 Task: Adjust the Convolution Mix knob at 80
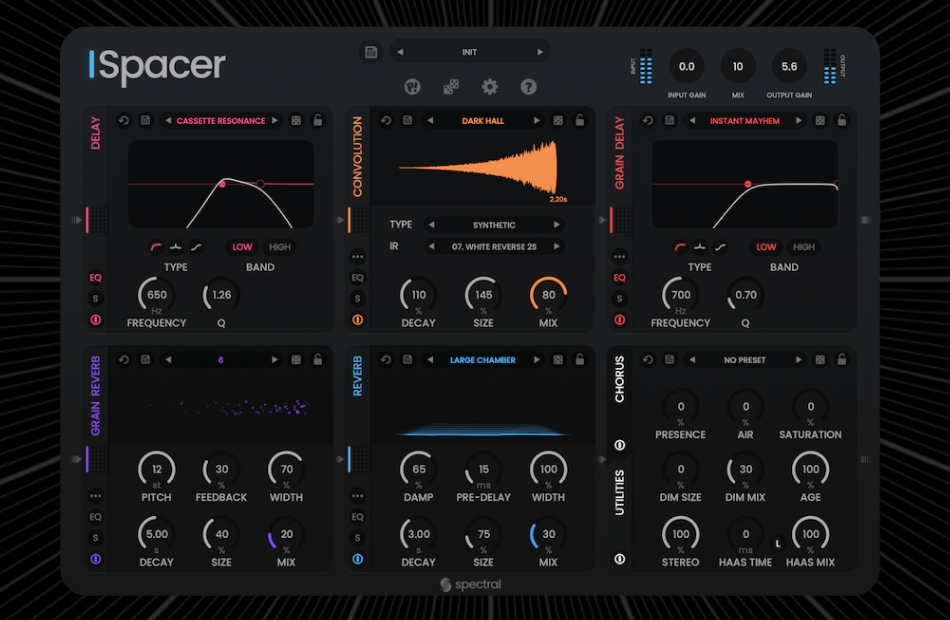pyautogui.click(x=548, y=295)
